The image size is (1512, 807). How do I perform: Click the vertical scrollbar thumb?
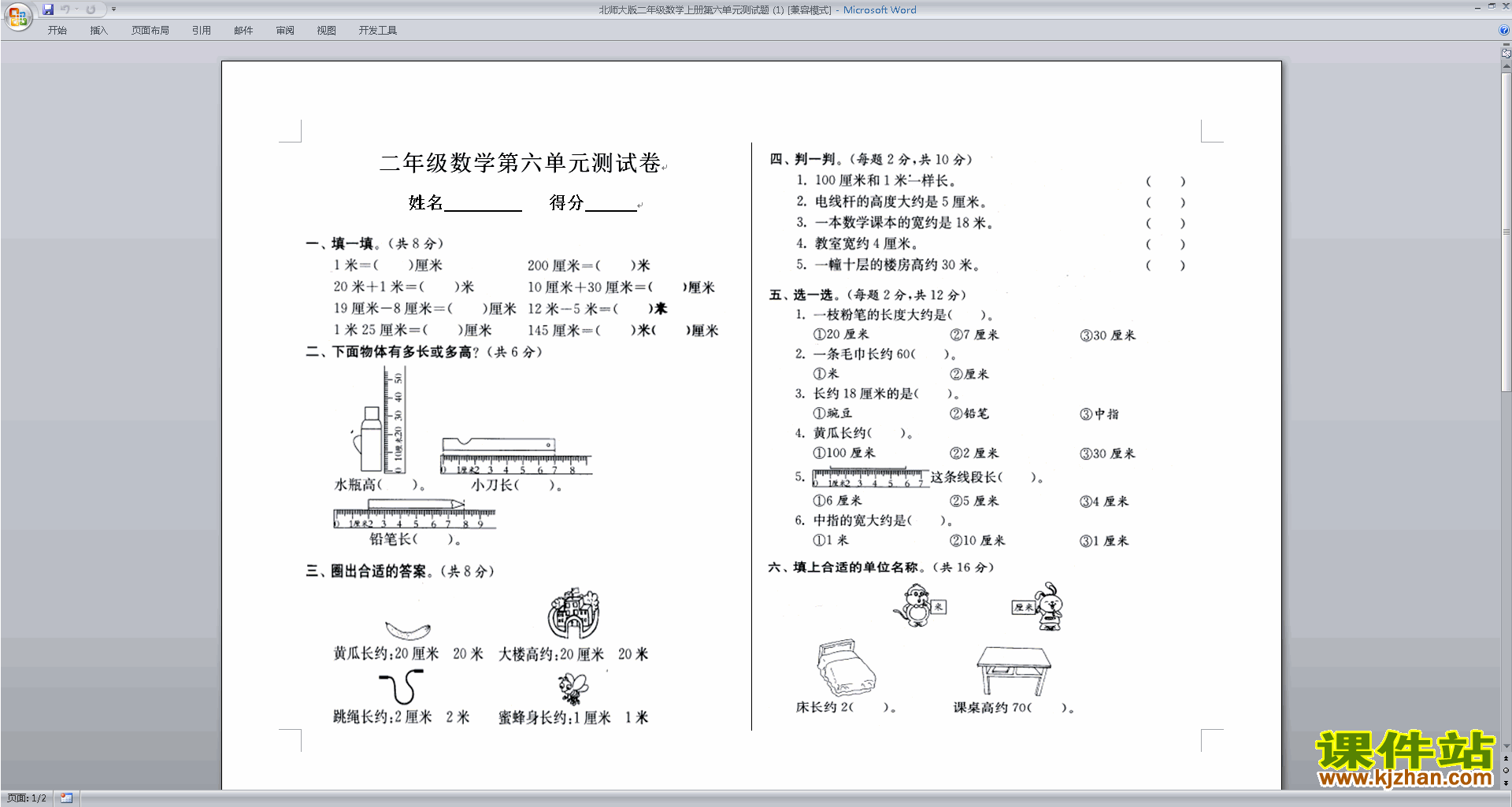pyautogui.click(x=1506, y=232)
